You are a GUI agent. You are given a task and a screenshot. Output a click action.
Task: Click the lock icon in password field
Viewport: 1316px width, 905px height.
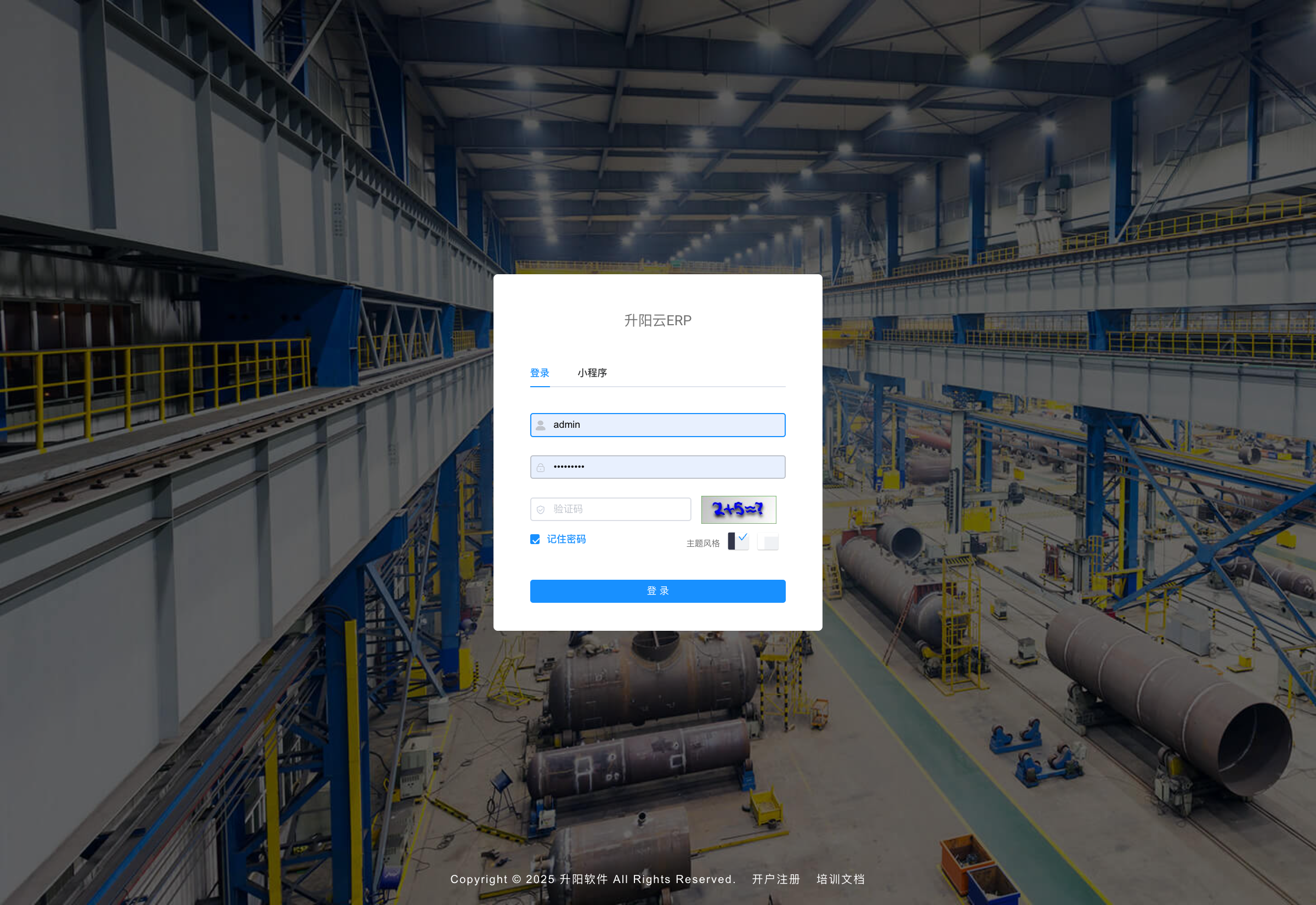pyautogui.click(x=540, y=467)
